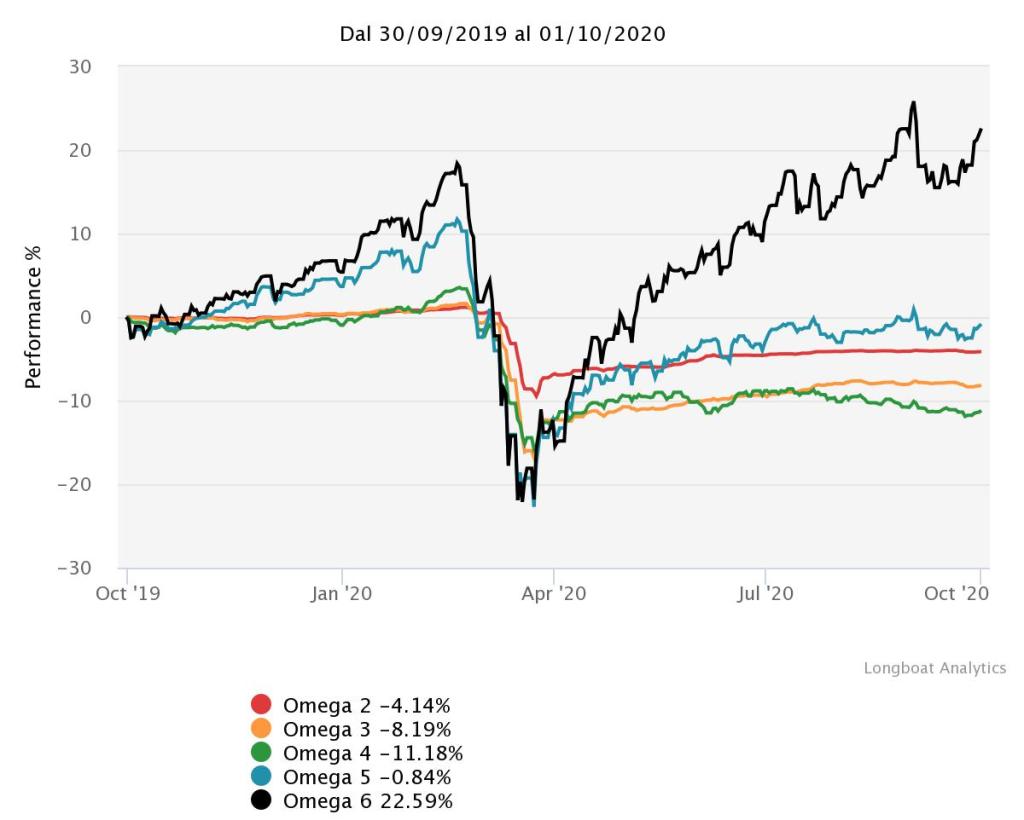Open the Longboat Analytics credit link

pyautogui.click(x=934, y=668)
